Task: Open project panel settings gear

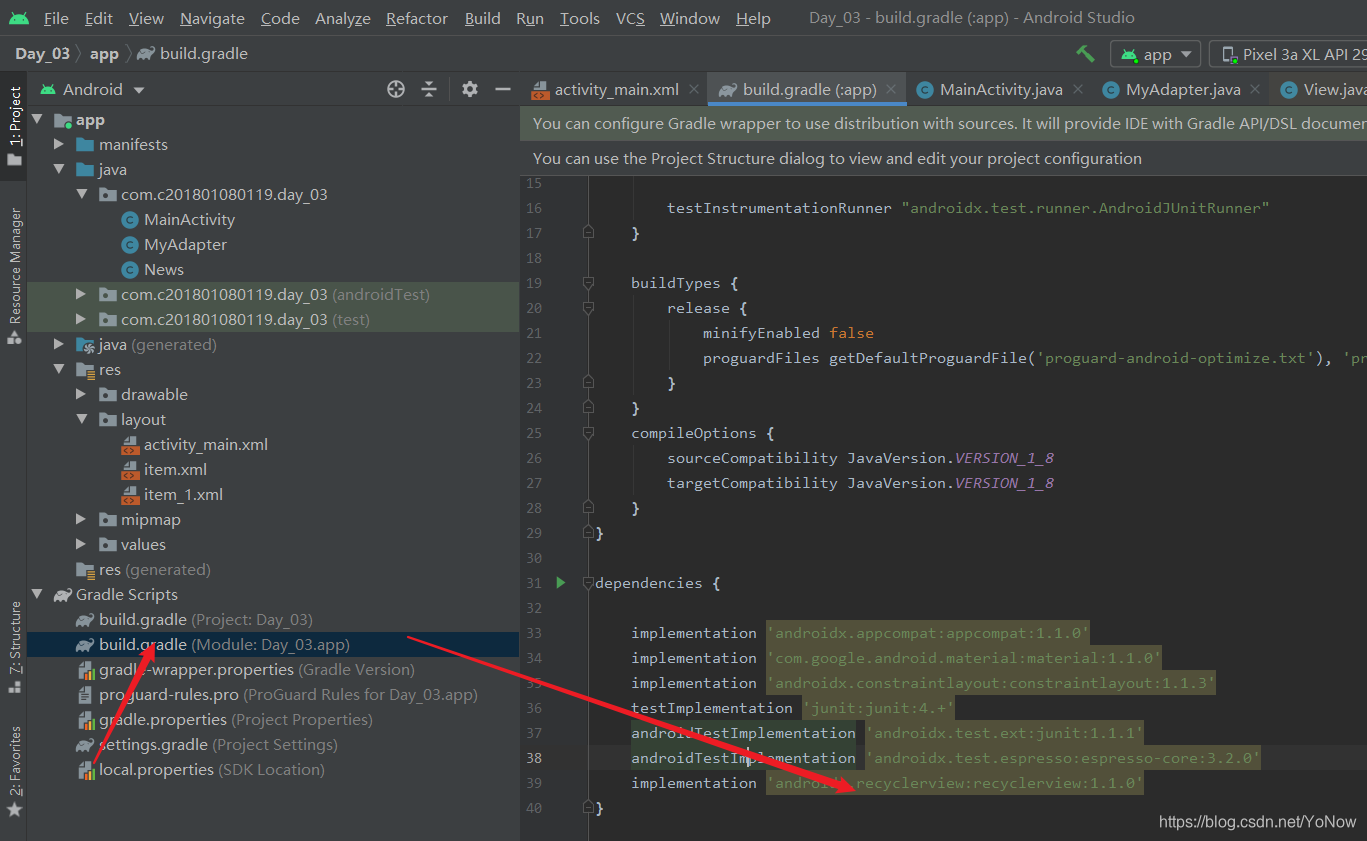Action: 470,89
